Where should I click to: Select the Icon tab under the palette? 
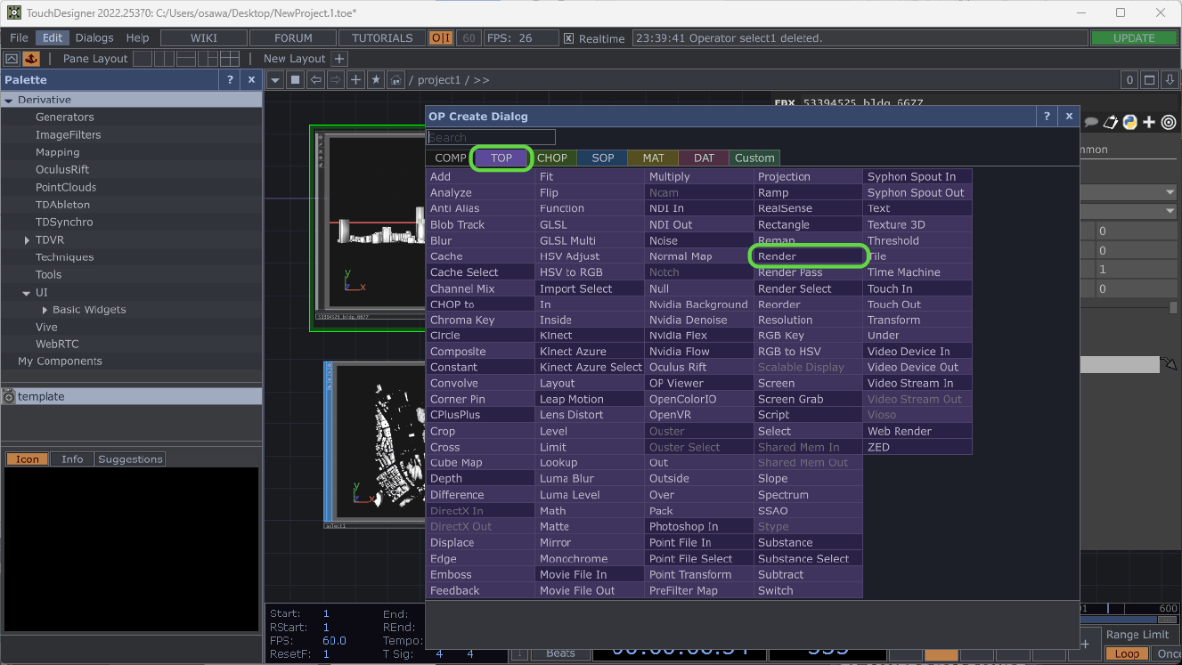pos(27,459)
